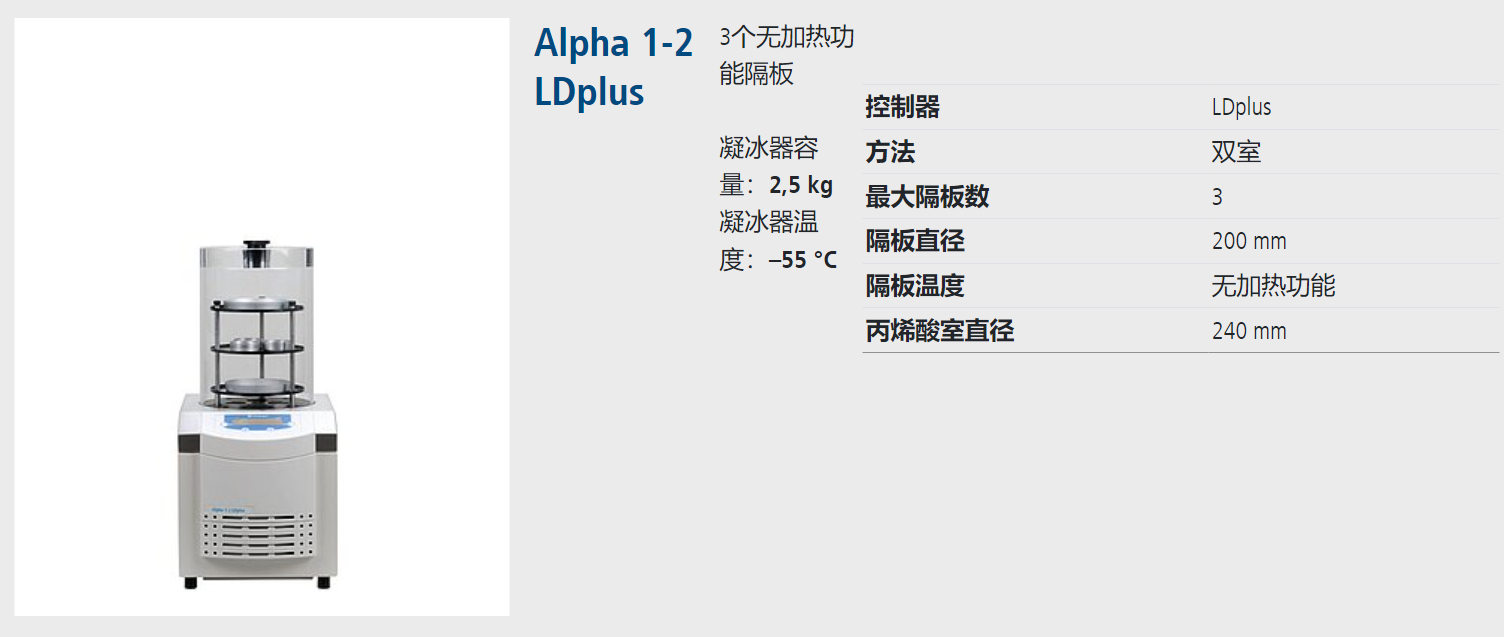Click the value 3 for max shelves
Screen dimensions: 1504x637
(x=1217, y=197)
